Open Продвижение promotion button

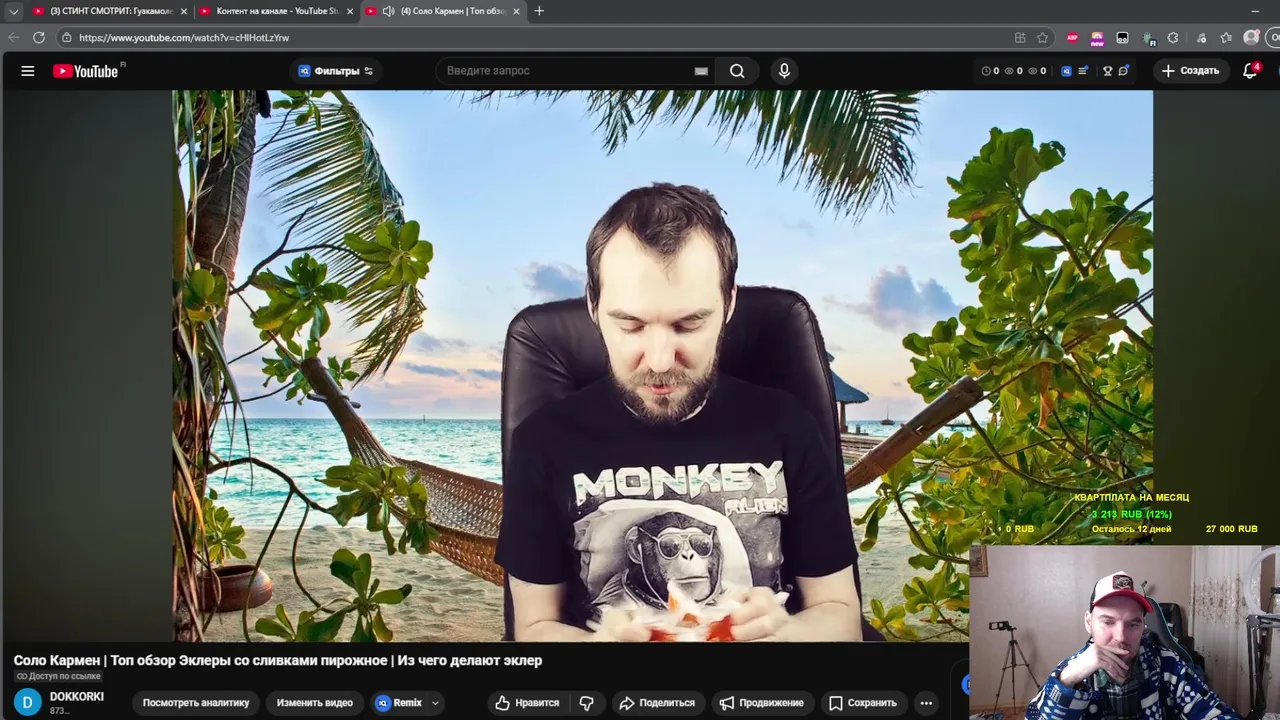point(762,702)
